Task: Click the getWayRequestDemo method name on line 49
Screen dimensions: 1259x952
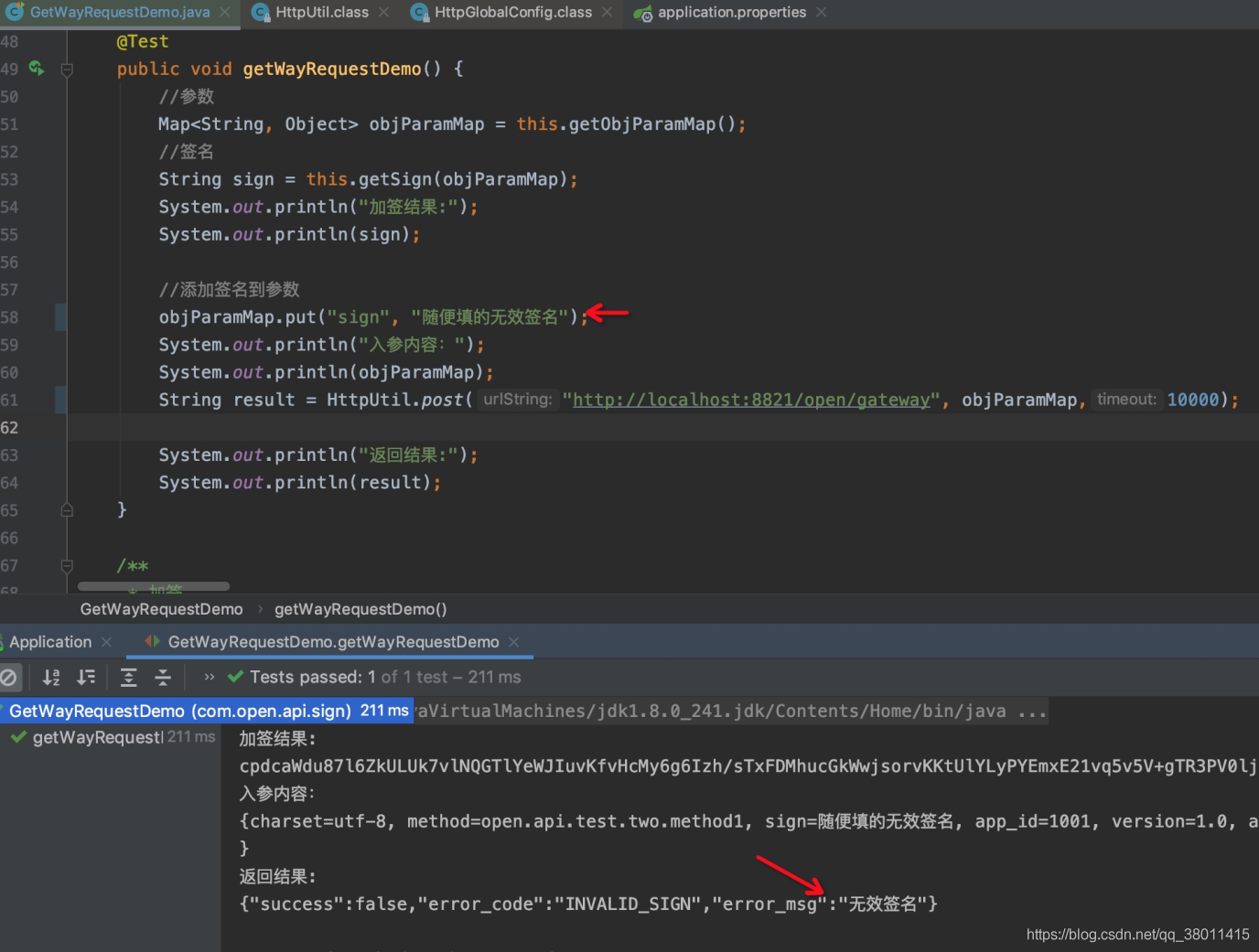Action: pos(332,69)
